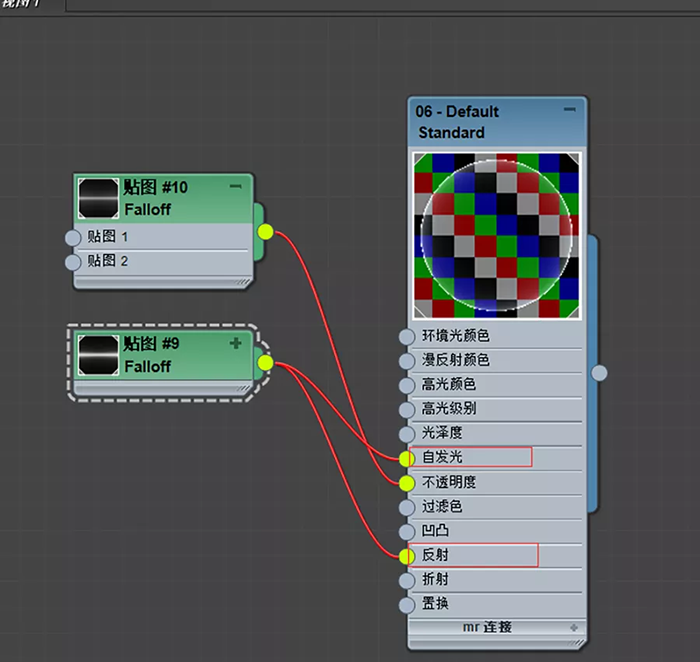
Task: Select the 高光颜色 slot label
Action: 449,384
